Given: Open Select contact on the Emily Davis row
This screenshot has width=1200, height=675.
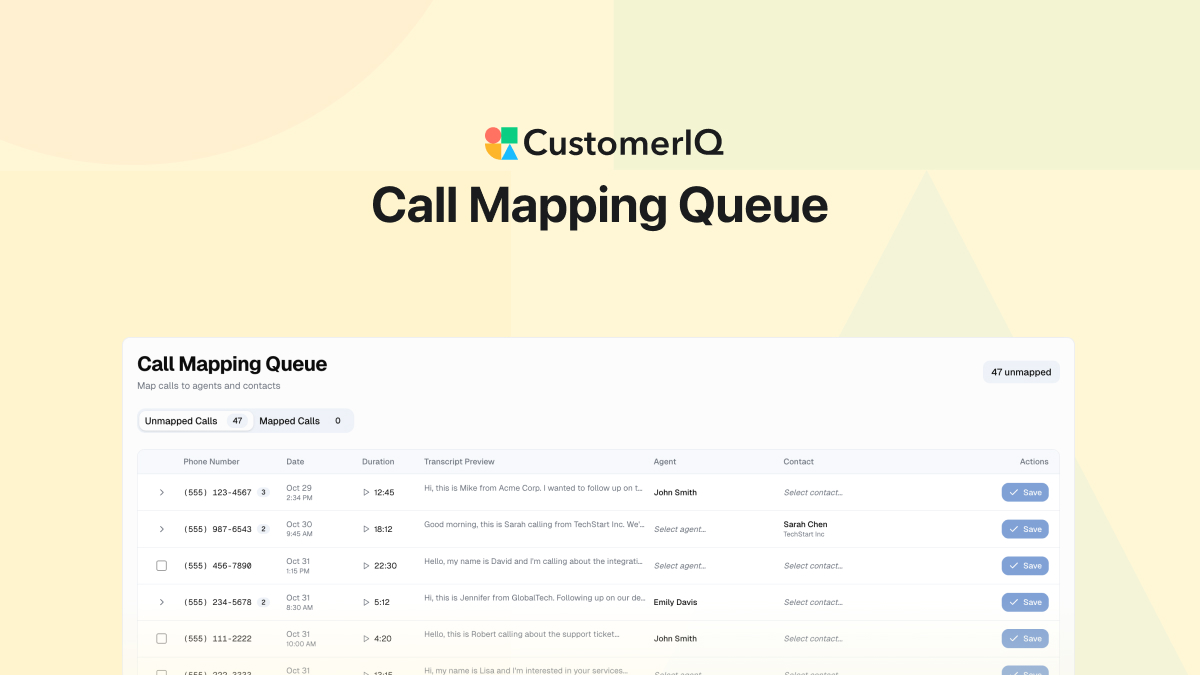Looking at the screenshot, I should pyautogui.click(x=813, y=602).
